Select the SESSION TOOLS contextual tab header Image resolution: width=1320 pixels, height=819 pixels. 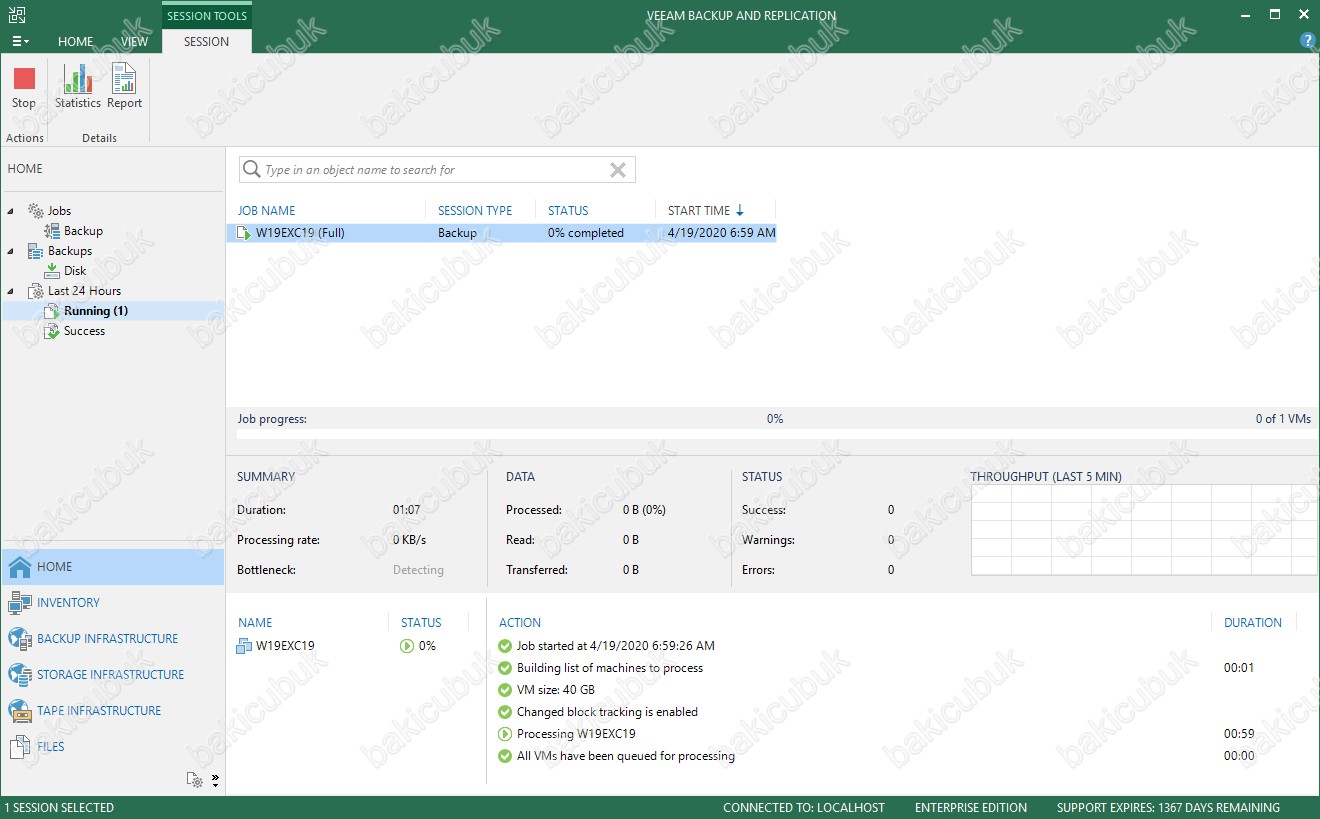(207, 16)
